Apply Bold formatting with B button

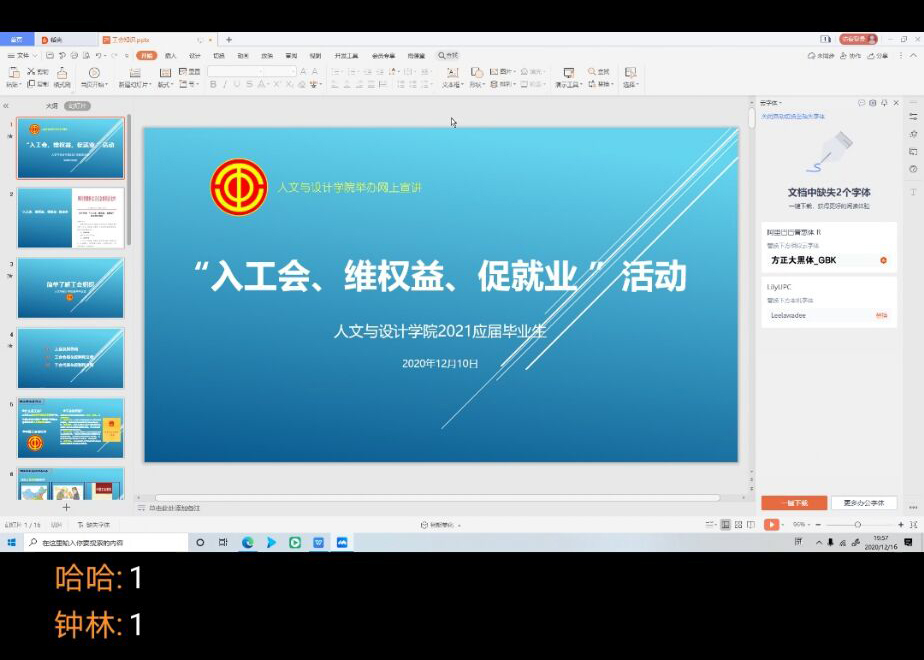(x=213, y=85)
